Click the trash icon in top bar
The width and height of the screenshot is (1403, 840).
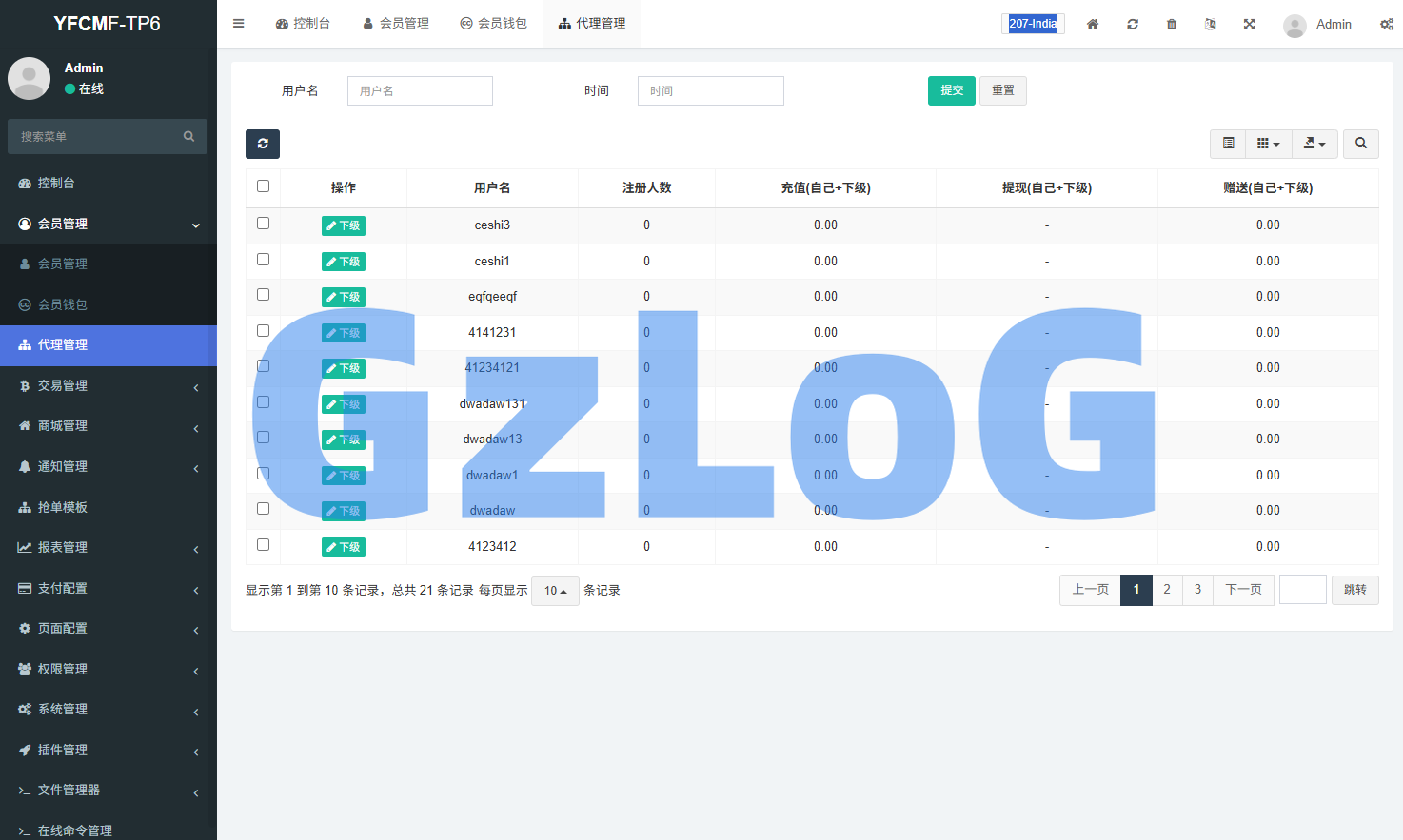pos(1172,24)
